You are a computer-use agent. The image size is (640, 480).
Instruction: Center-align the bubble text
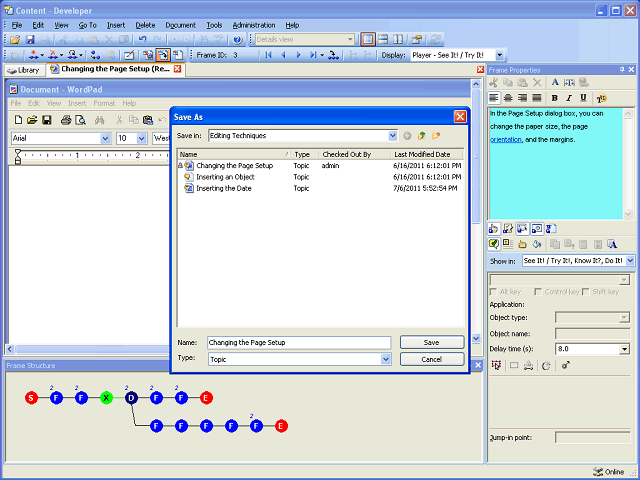coord(508,98)
